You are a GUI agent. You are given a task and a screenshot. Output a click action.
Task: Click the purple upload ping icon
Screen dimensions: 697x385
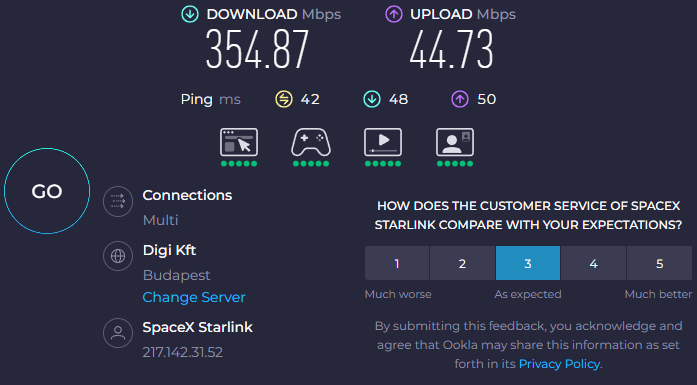click(x=460, y=99)
